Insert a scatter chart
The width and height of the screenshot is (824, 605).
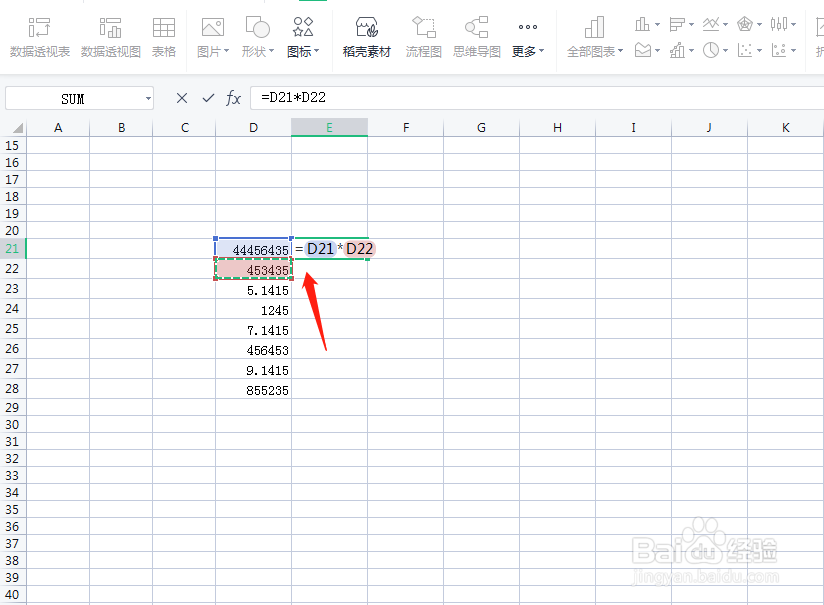(745, 50)
